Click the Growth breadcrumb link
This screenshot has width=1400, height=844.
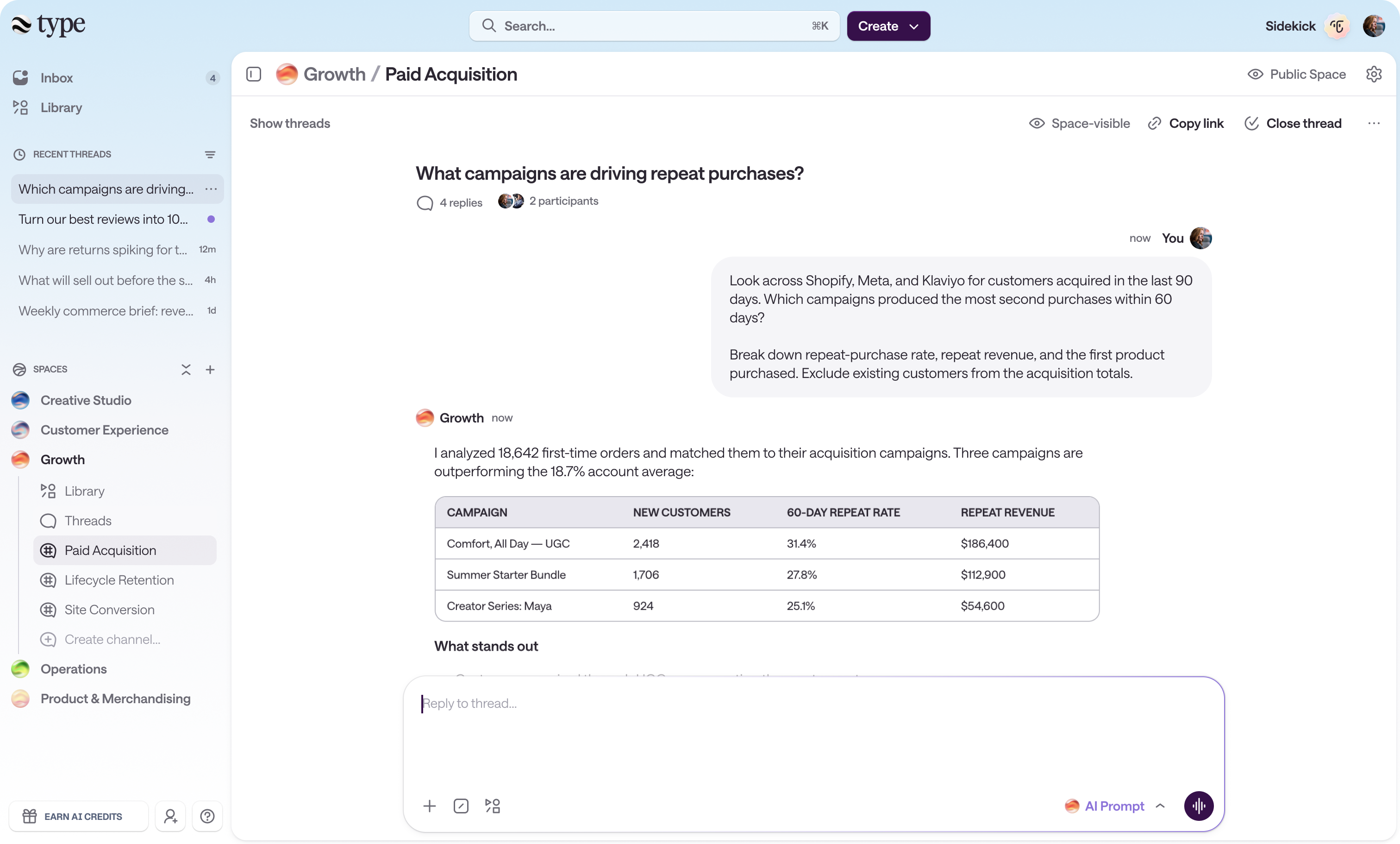pos(334,75)
